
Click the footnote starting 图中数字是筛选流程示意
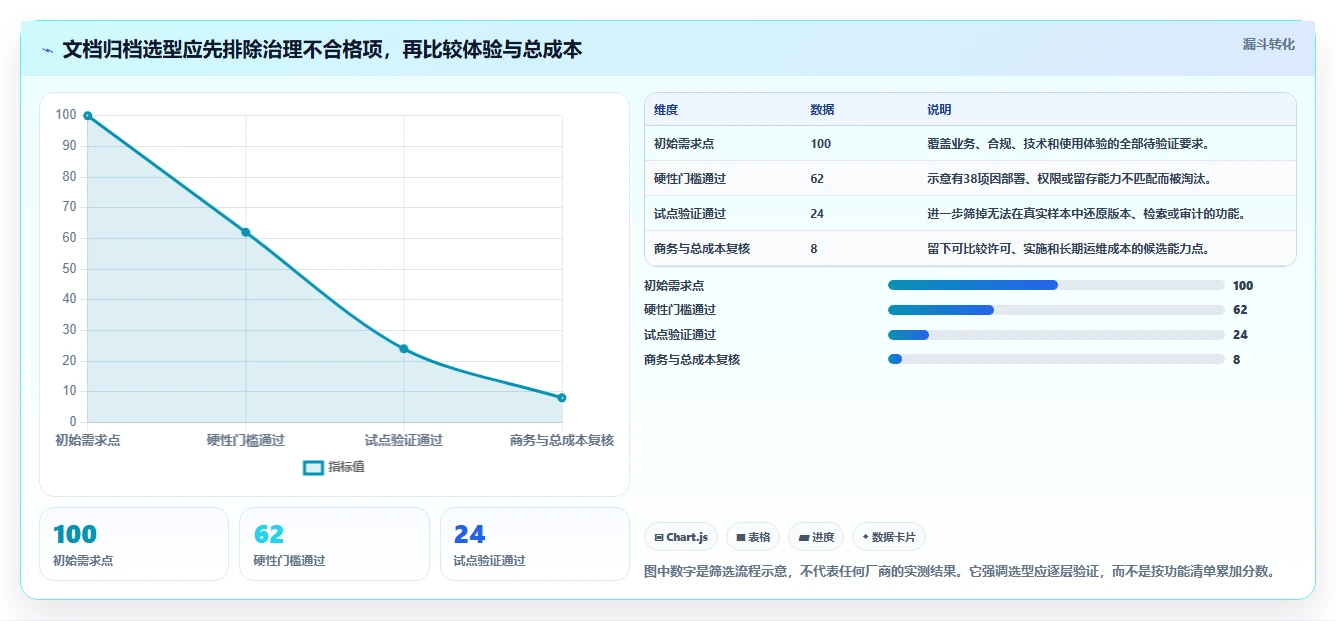click(960, 572)
